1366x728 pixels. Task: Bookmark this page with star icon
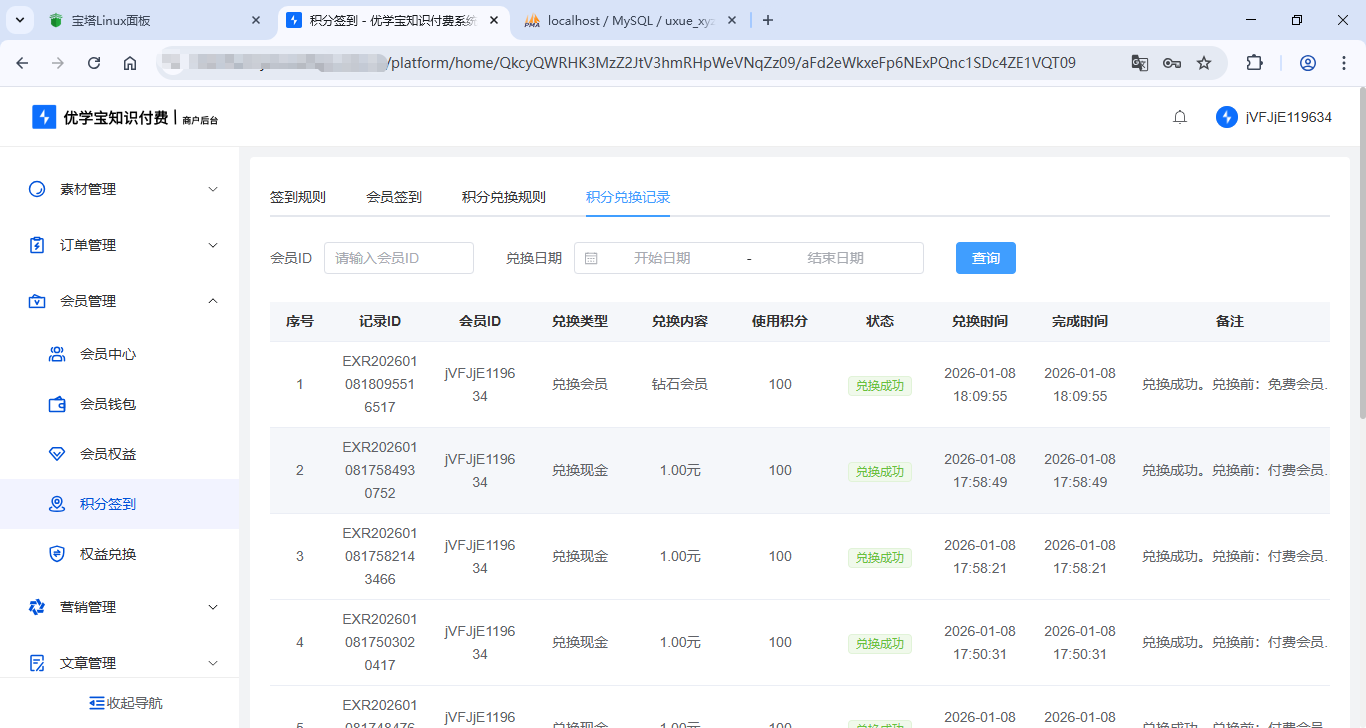pos(1204,63)
